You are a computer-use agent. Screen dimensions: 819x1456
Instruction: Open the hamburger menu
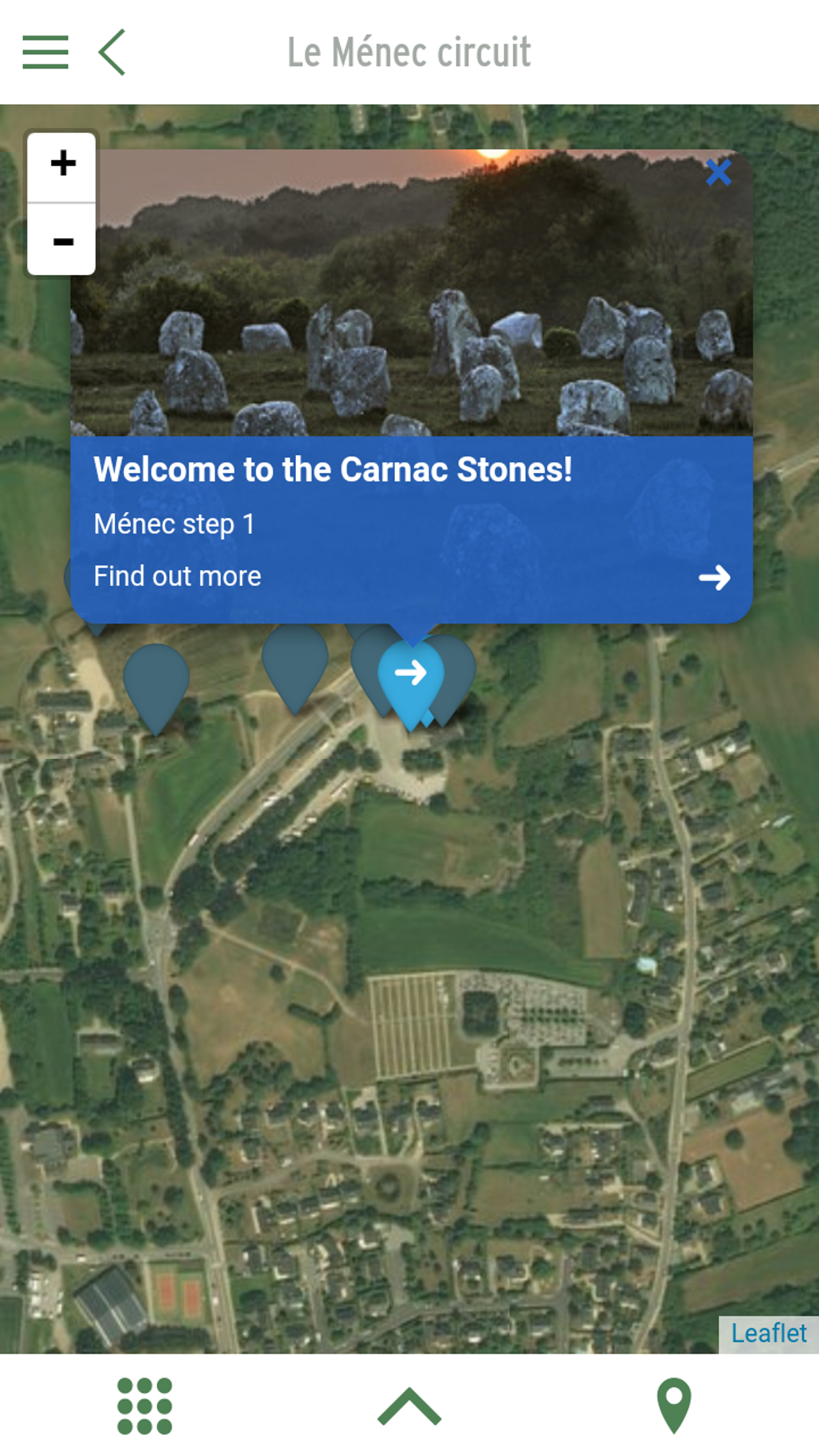(x=45, y=52)
